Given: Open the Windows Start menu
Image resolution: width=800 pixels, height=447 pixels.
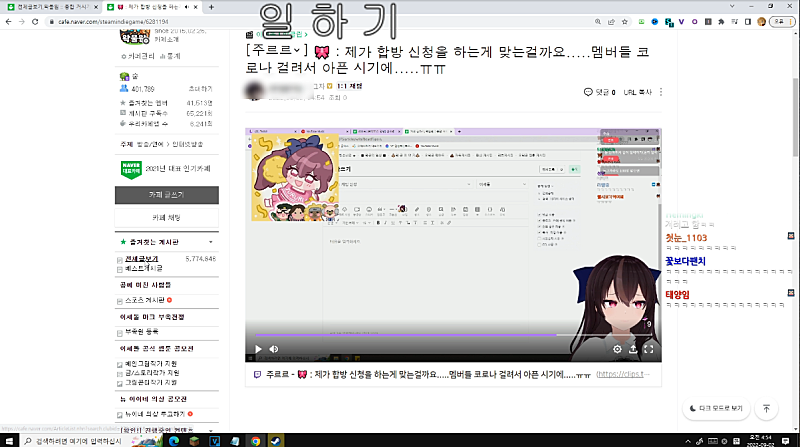Looking at the screenshot, I should click(9, 441).
